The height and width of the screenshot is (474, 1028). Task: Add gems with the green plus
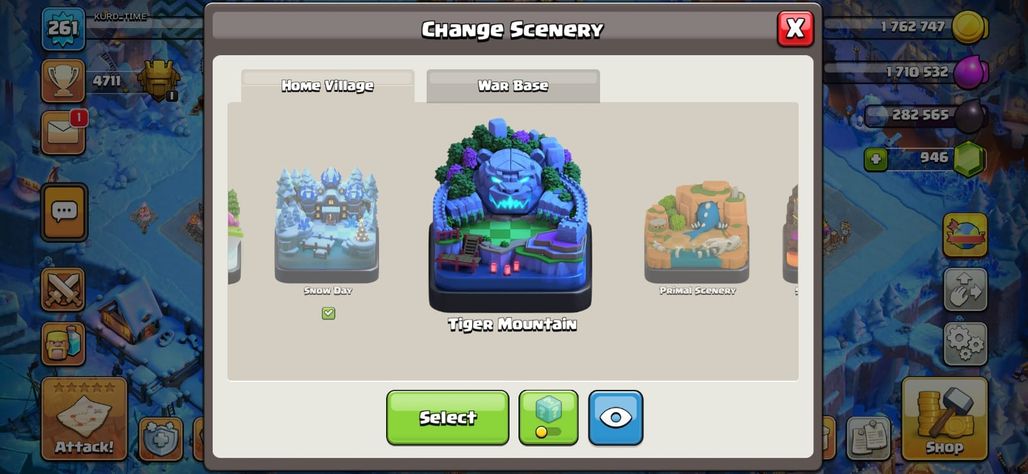[x=875, y=159]
